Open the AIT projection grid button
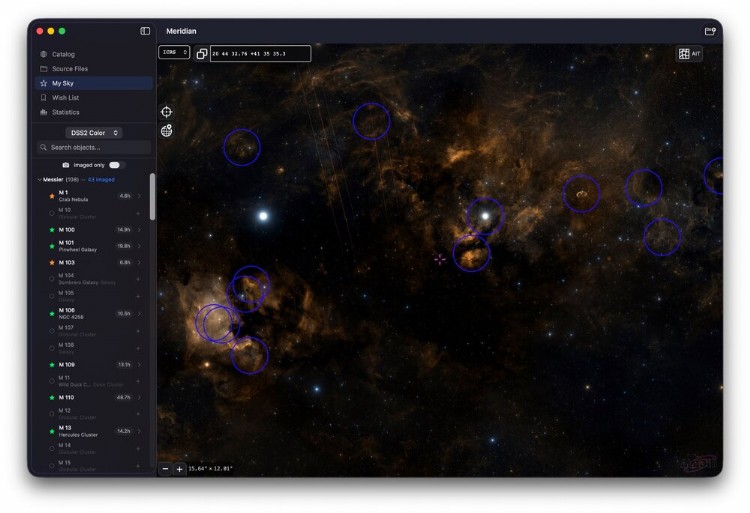750x513 pixels. tap(689, 54)
